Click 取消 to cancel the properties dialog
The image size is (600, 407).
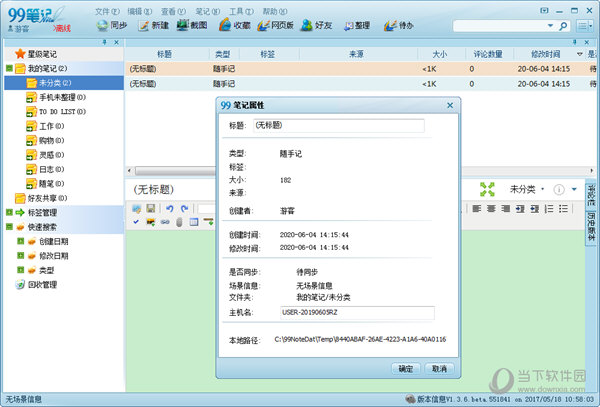(x=439, y=369)
